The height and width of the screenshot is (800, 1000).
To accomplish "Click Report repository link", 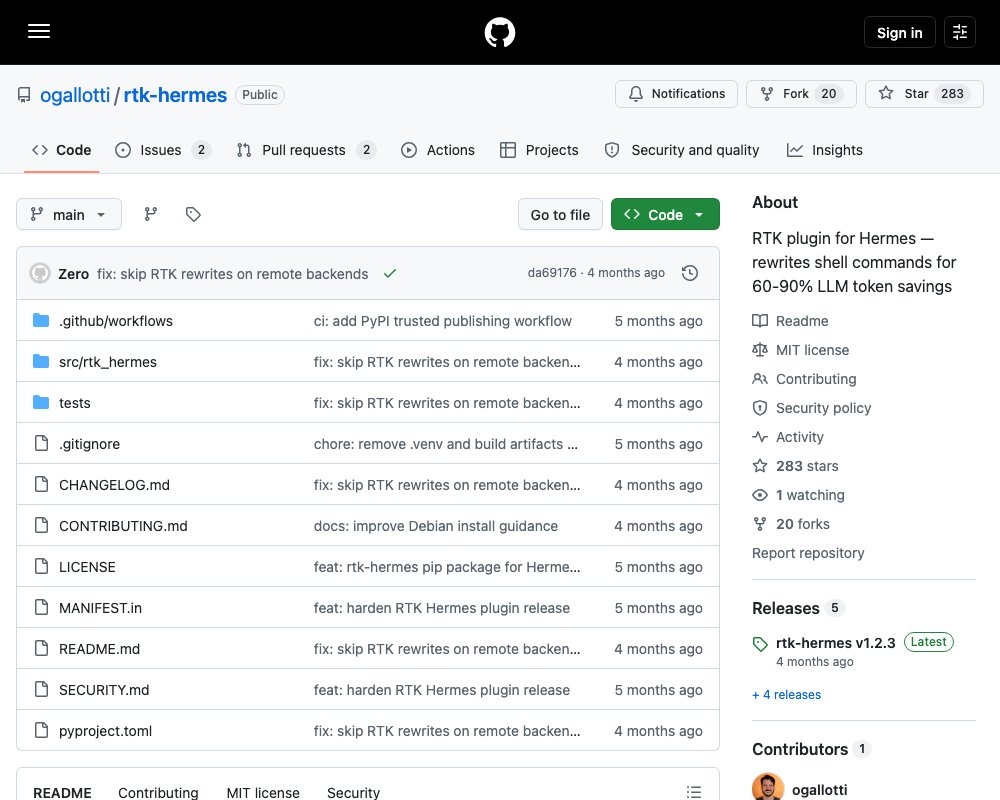I will coord(808,552).
